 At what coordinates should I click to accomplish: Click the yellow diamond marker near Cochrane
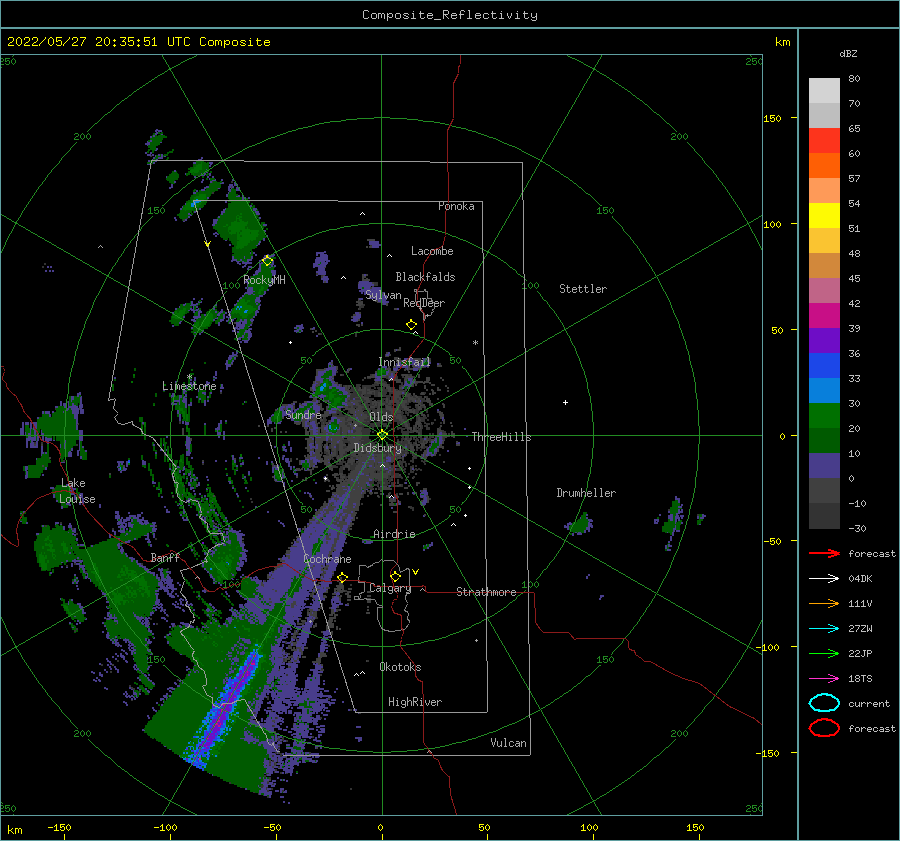[x=343, y=578]
